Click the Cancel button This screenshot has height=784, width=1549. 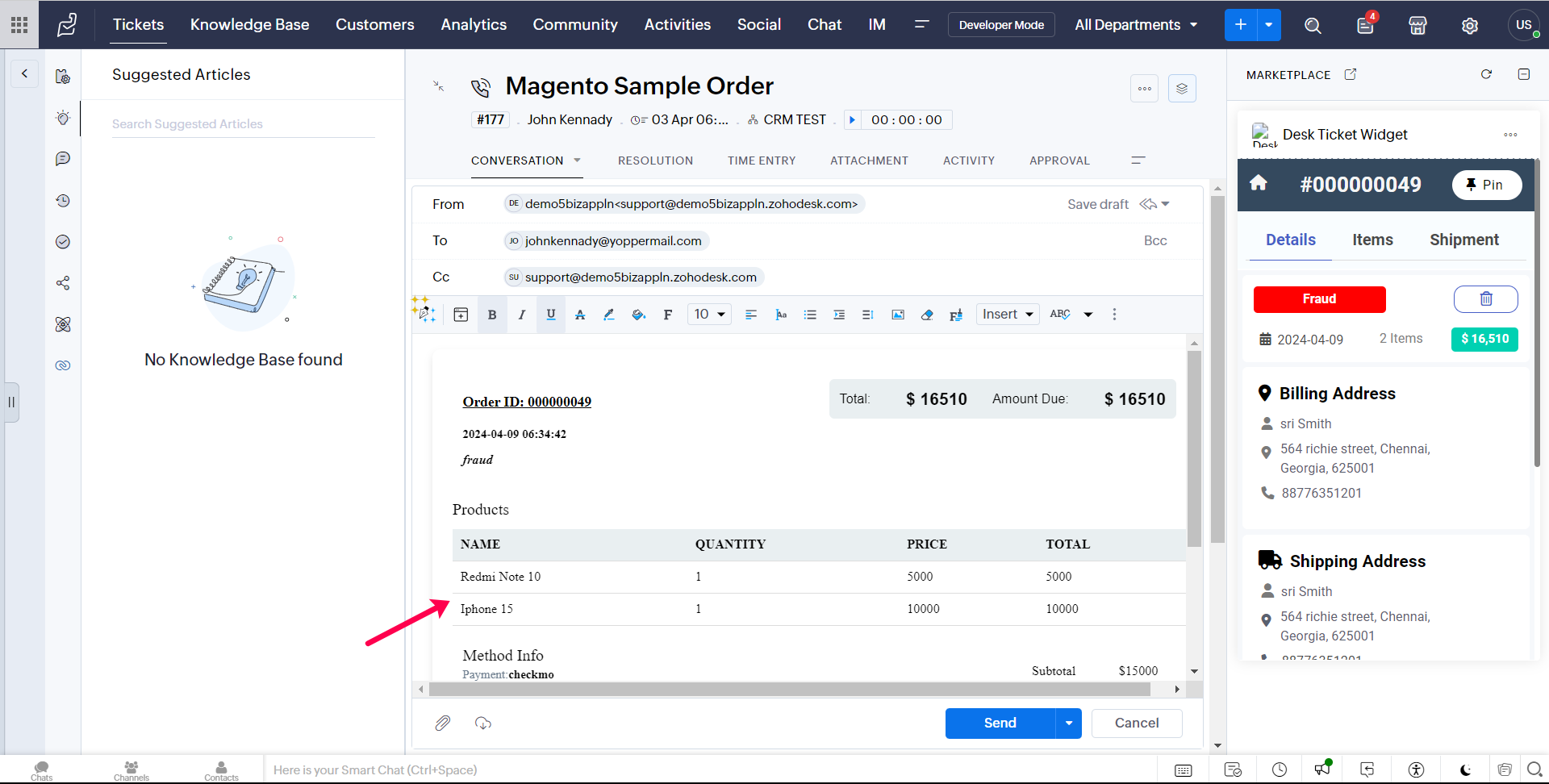(1136, 723)
